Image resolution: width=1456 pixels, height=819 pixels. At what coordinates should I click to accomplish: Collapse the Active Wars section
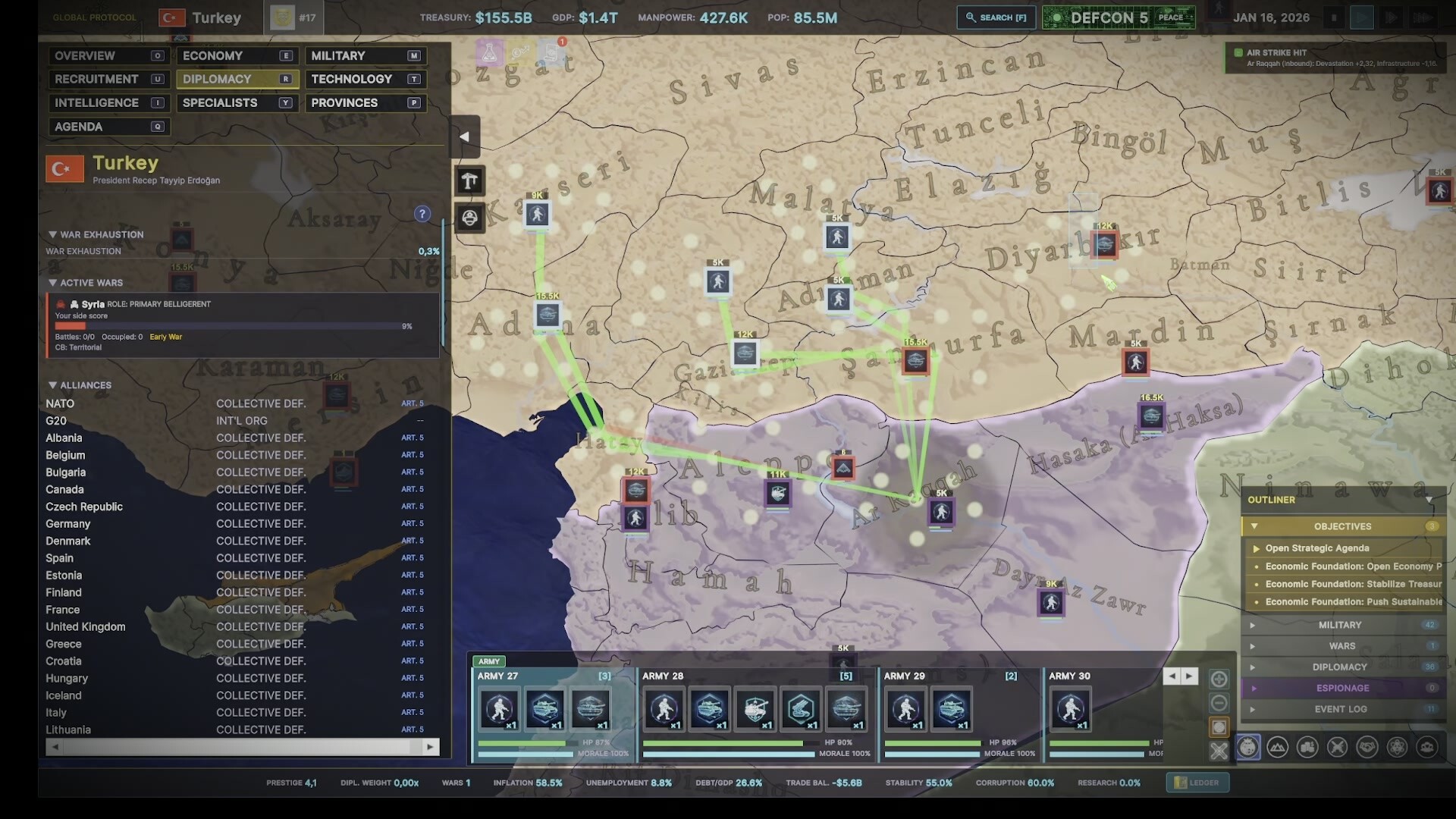click(x=52, y=282)
